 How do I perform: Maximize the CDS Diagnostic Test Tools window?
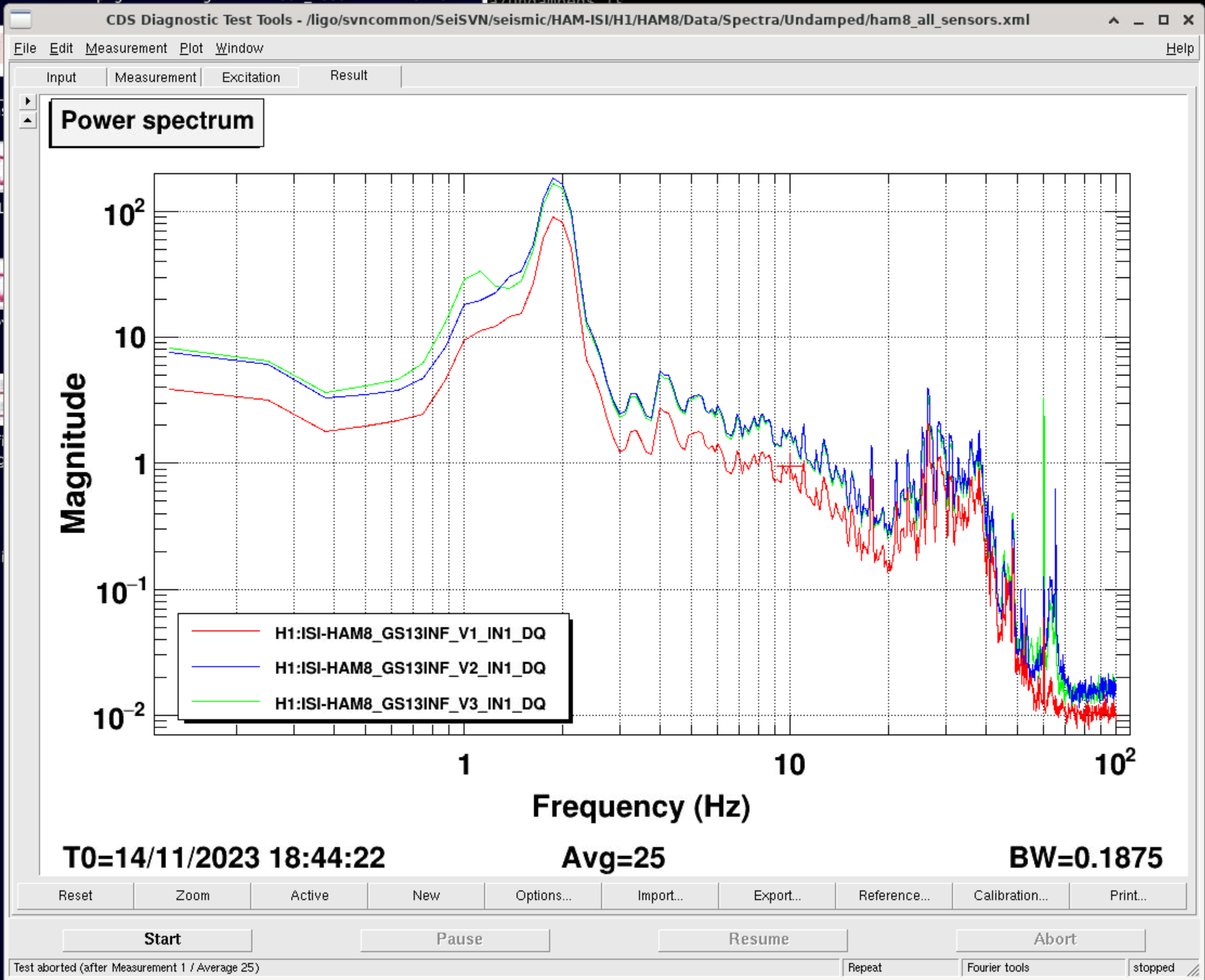pyautogui.click(x=1163, y=20)
